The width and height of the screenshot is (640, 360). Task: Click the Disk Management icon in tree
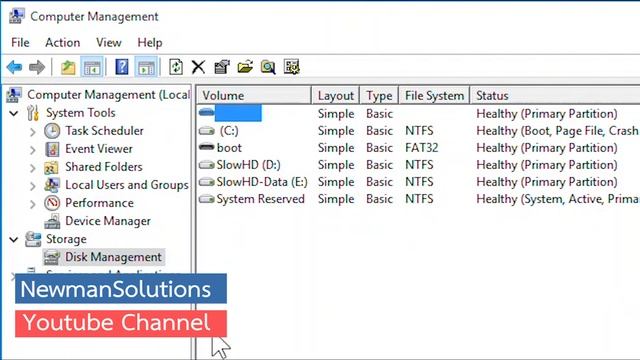[x=52, y=257]
